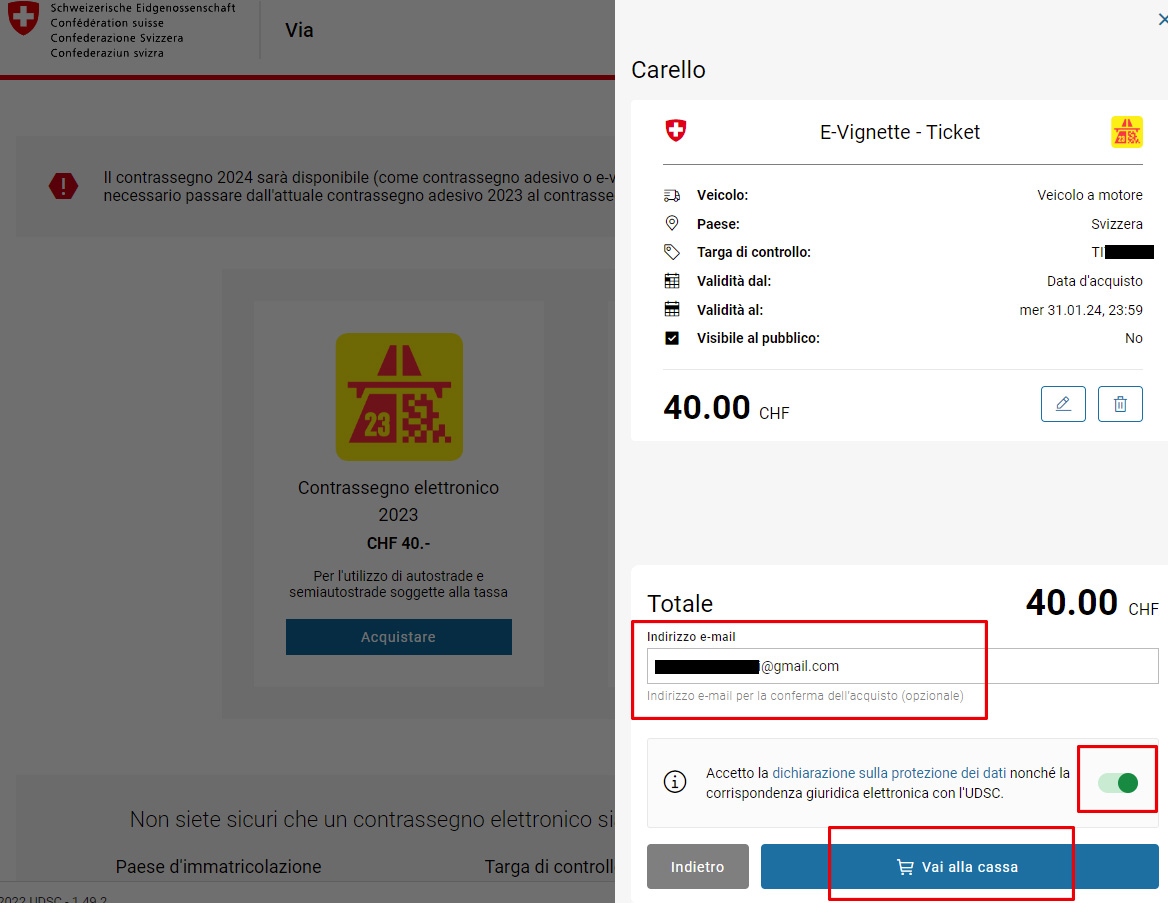The image size is (1168, 903).
Task: Click the large 2023 e-vignette image
Action: [x=399, y=396]
